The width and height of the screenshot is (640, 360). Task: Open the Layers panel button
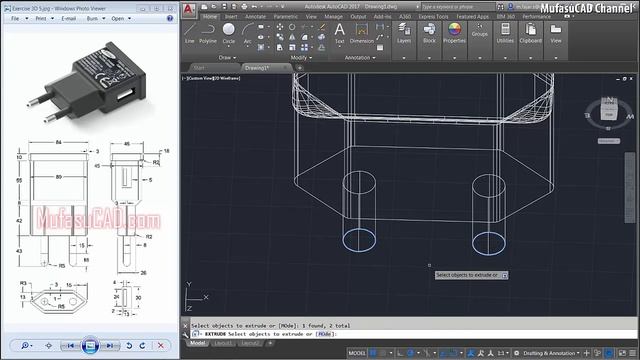404,33
